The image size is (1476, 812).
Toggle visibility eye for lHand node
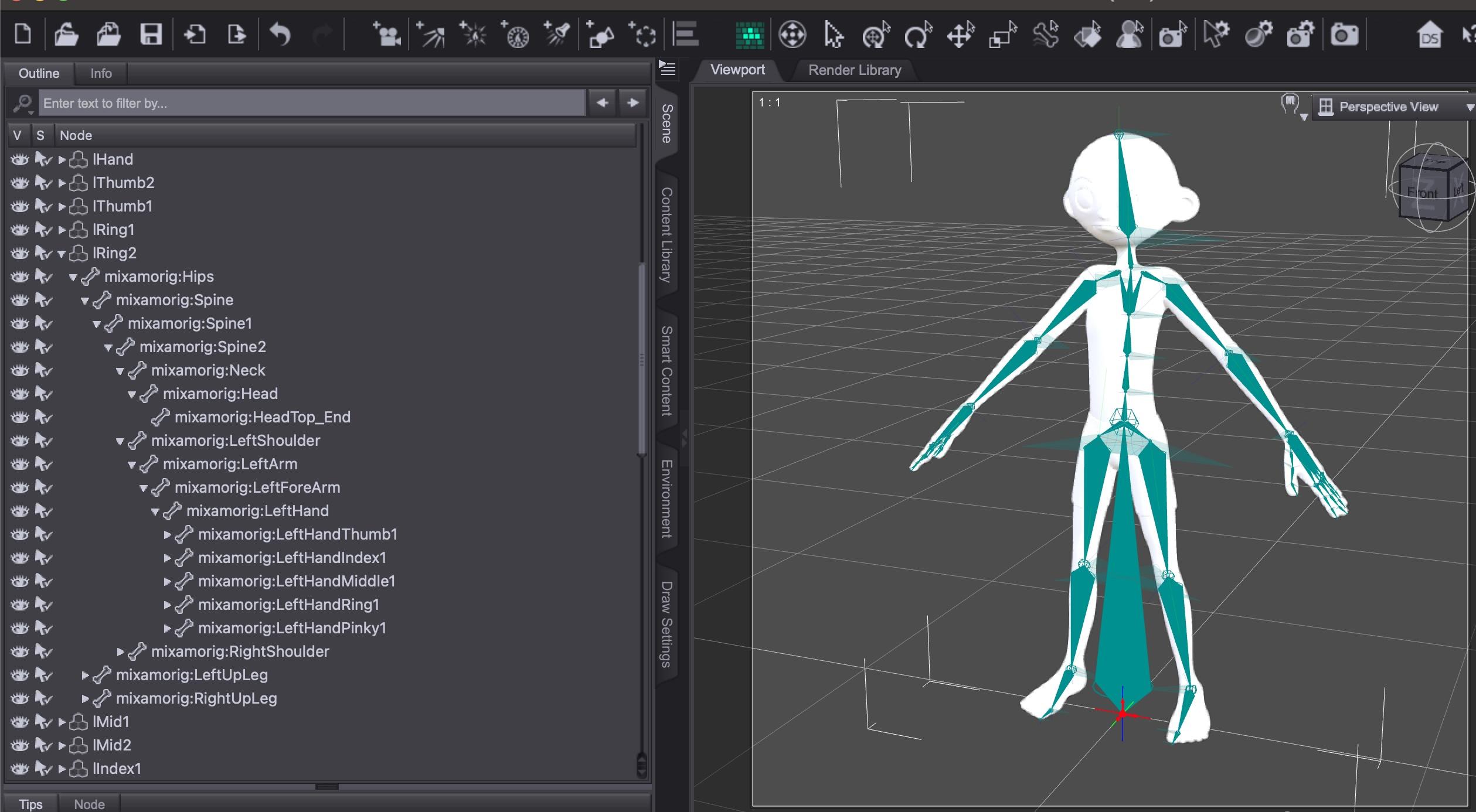[x=20, y=159]
